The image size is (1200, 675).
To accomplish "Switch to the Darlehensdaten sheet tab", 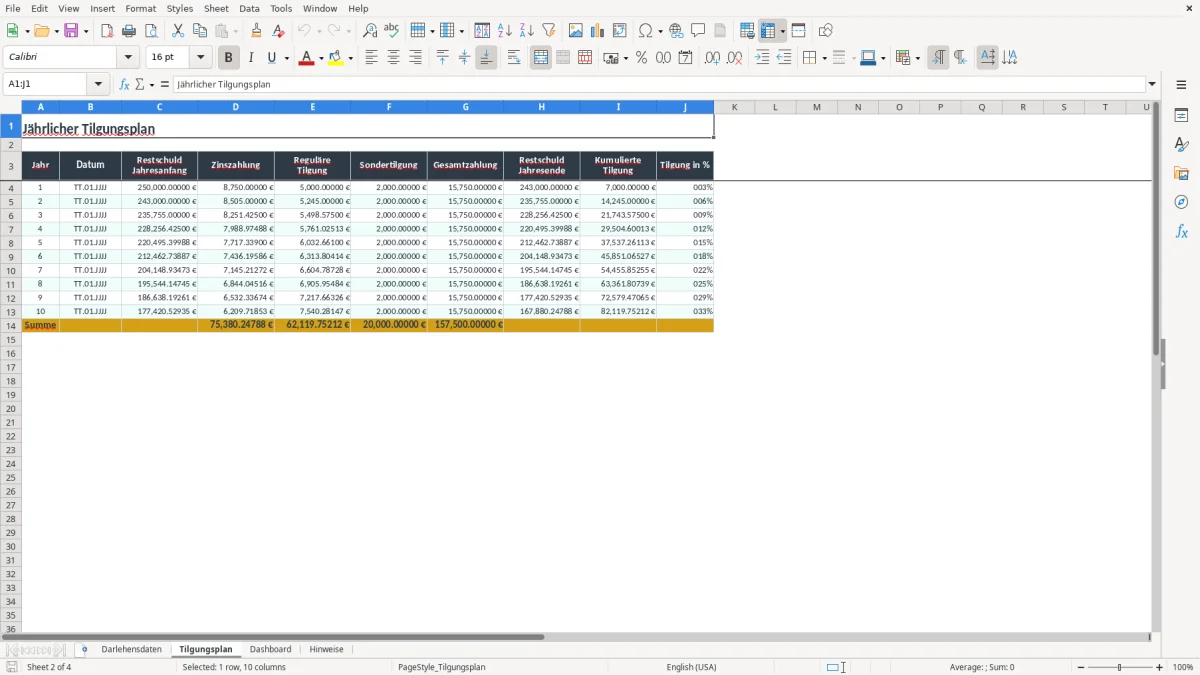I will coord(131,650).
